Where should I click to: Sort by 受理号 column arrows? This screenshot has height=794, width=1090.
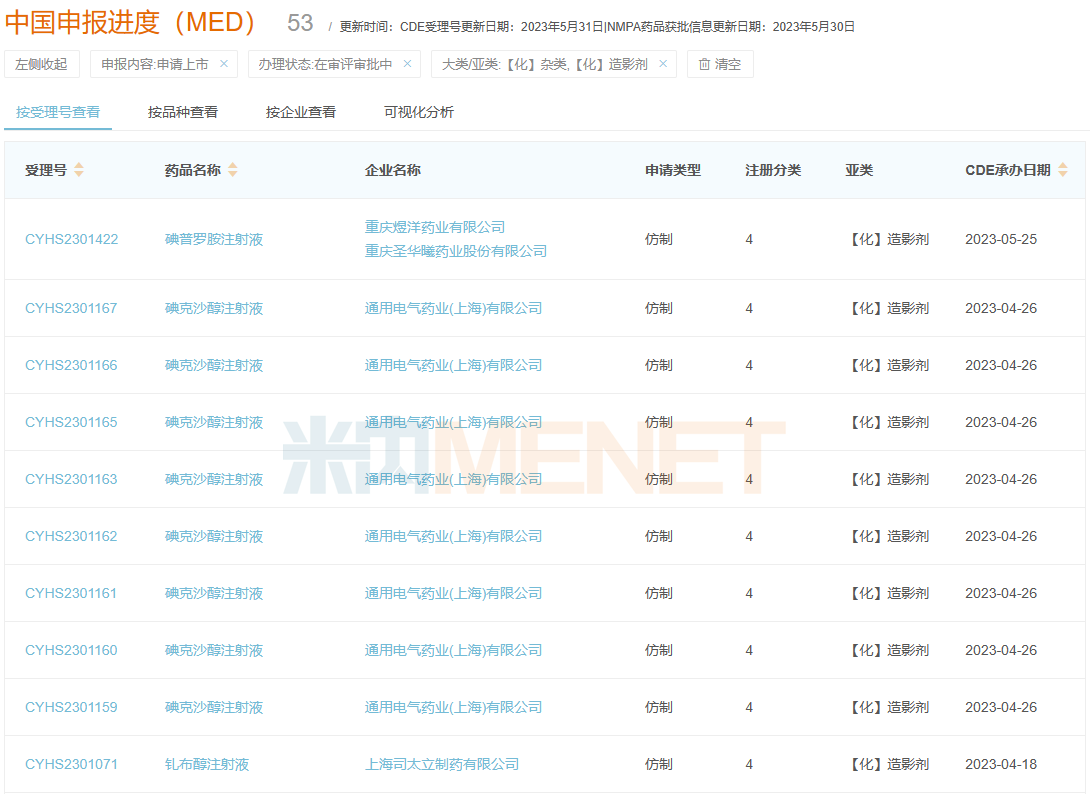[79, 170]
